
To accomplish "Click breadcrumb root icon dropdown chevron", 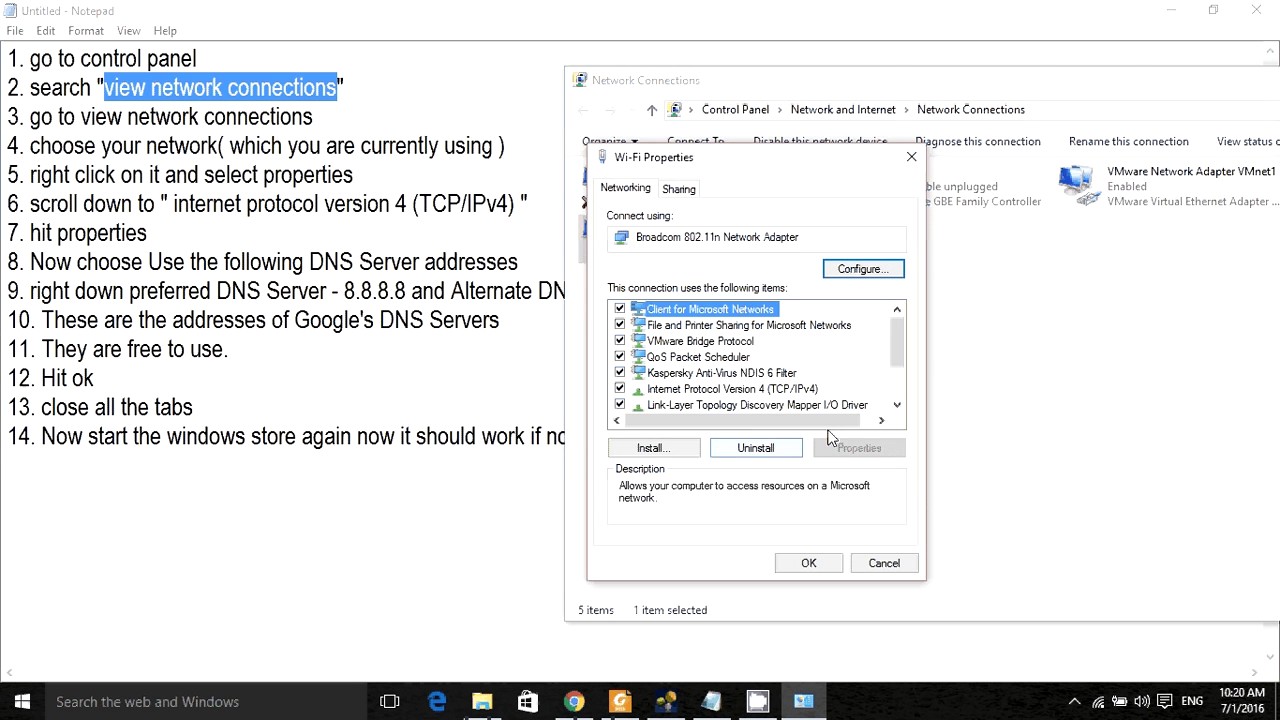I will 691,110.
